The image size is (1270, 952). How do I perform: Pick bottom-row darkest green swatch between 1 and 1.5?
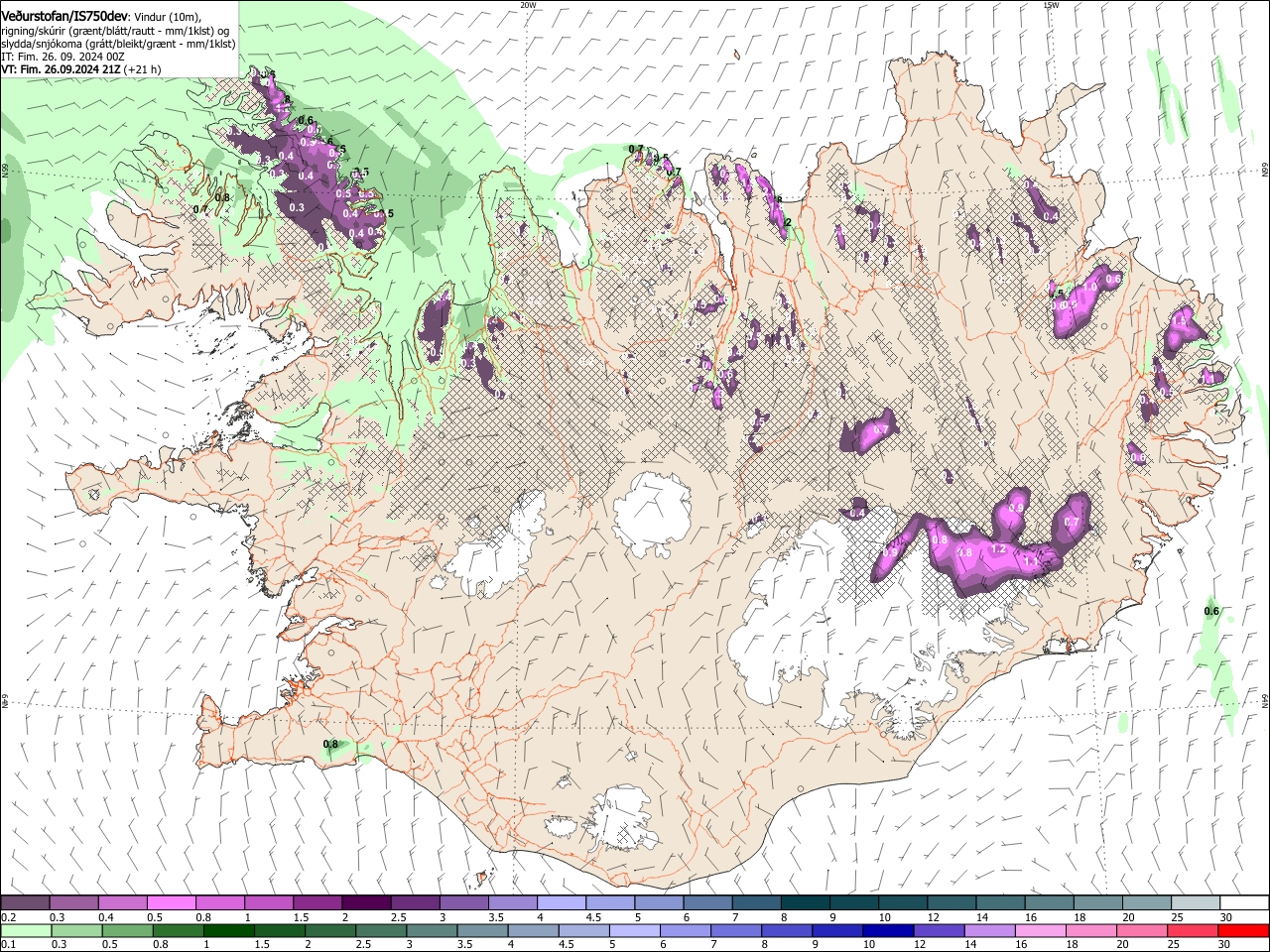(x=228, y=930)
